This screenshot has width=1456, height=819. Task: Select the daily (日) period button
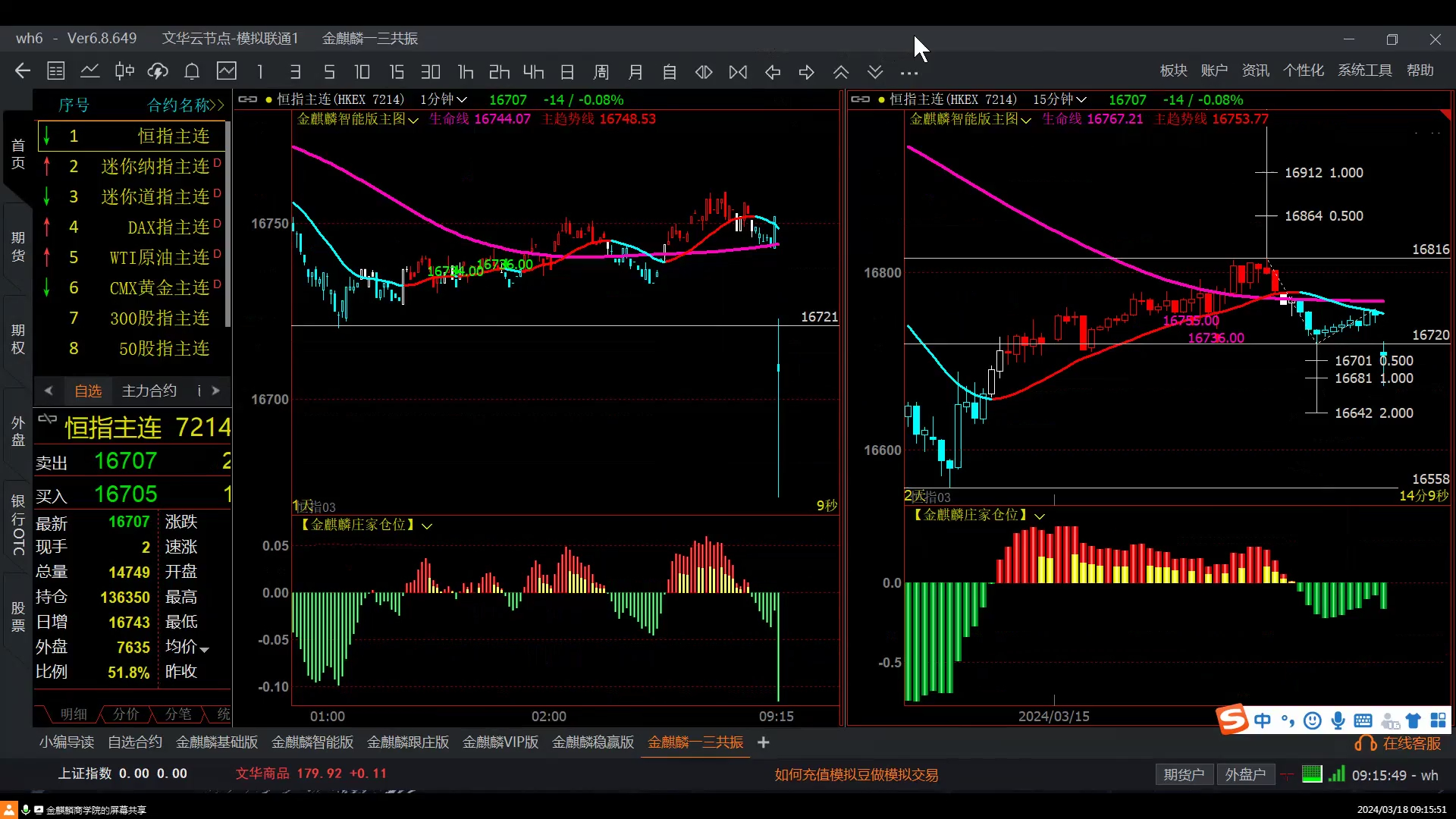(x=567, y=71)
